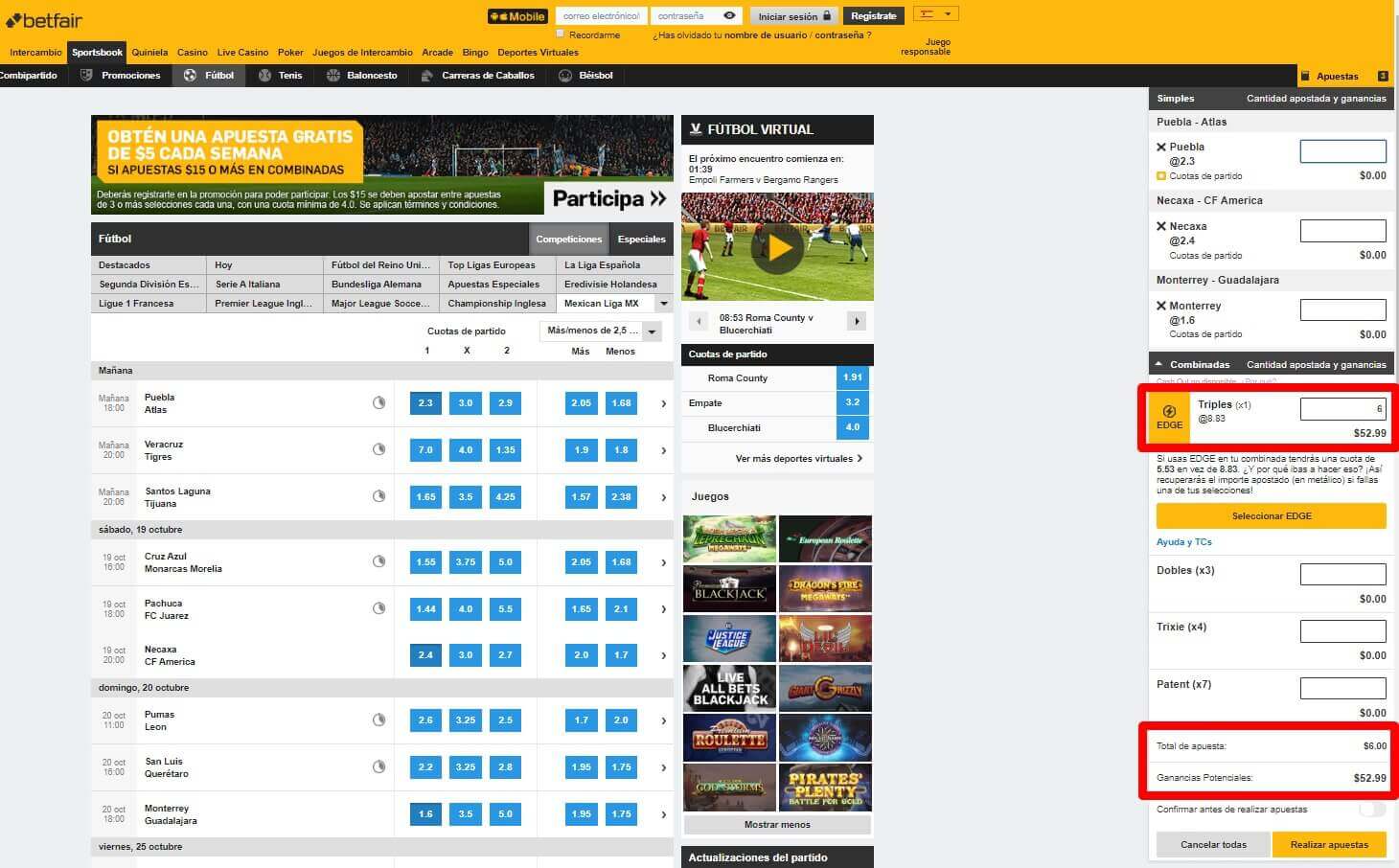Image resolution: width=1399 pixels, height=868 pixels.
Task: Open stats icon for San Luis Querétaro
Action: click(x=379, y=766)
